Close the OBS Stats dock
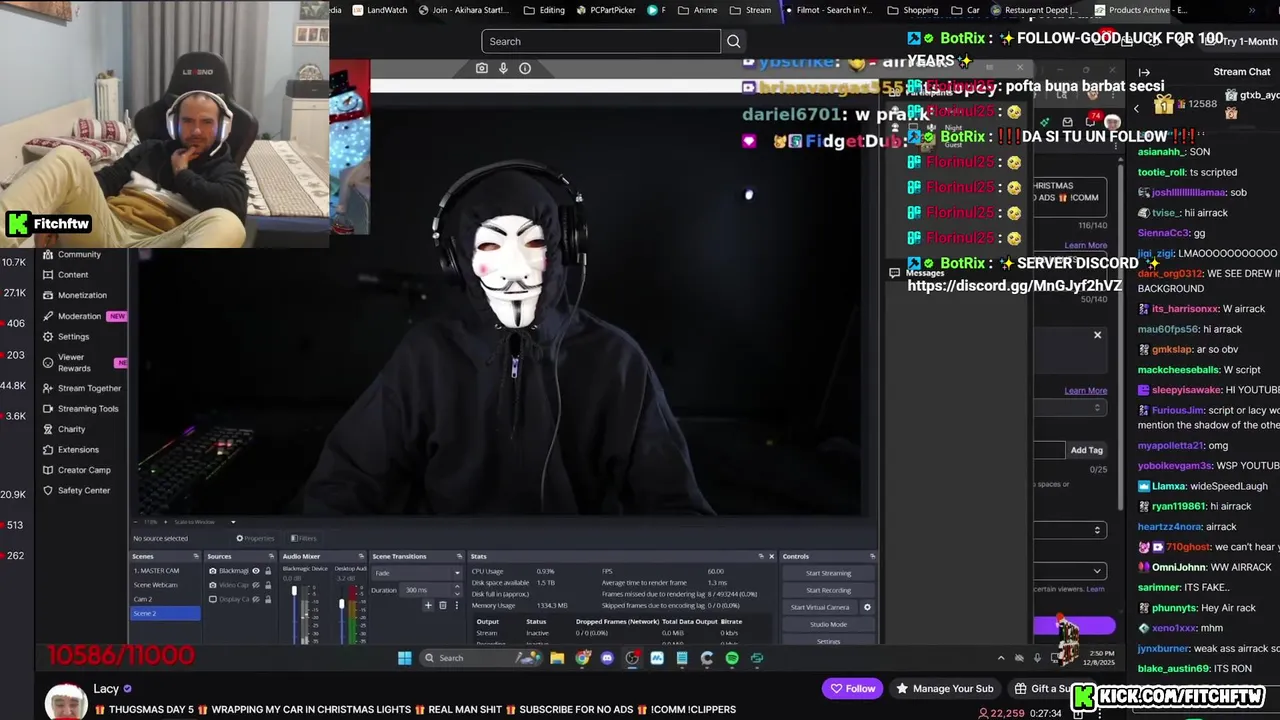Image resolution: width=1280 pixels, height=720 pixels. [x=771, y=556]
